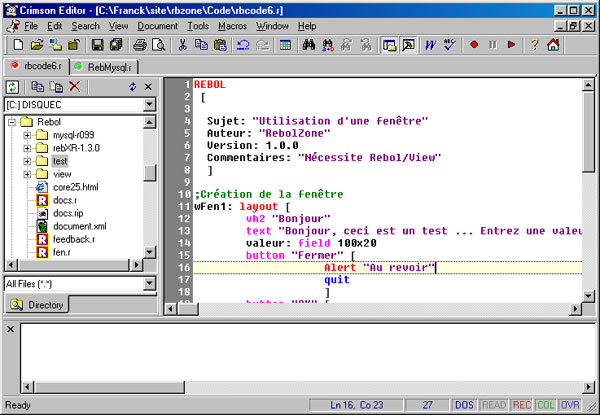Open the Edit menu

pos(54,26)
